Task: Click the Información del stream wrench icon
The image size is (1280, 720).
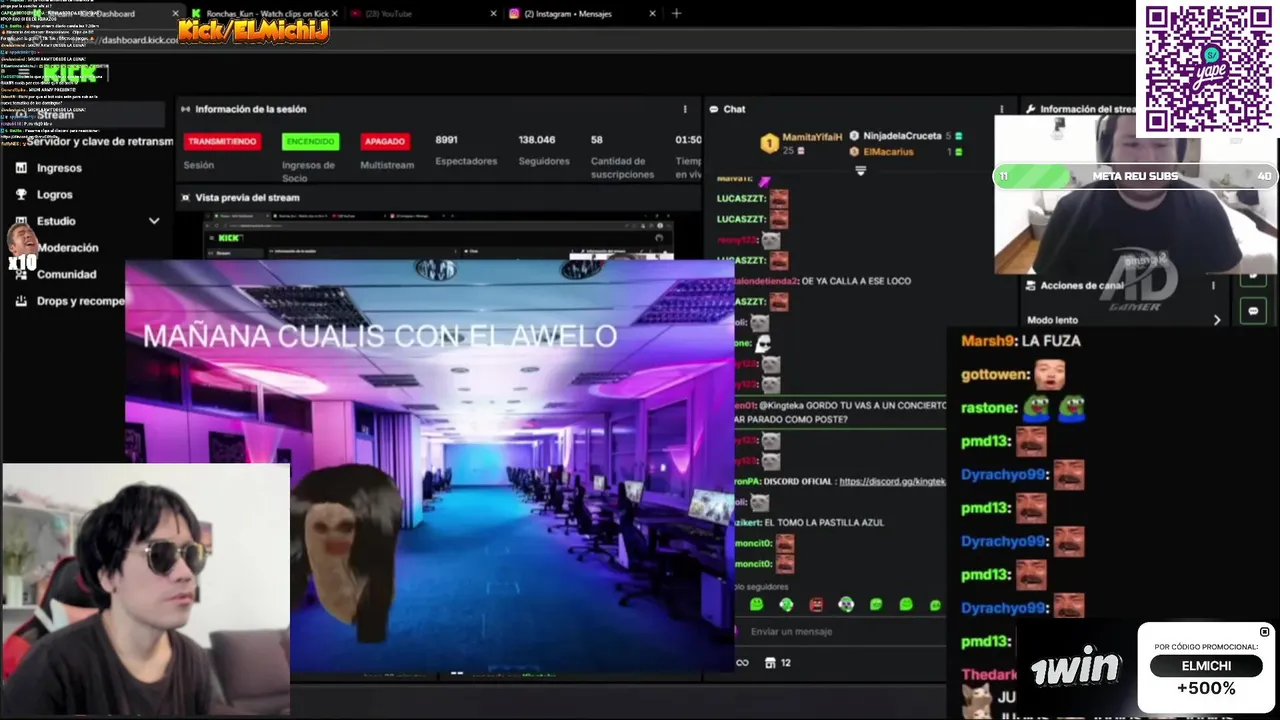Action: [1029, 109]
